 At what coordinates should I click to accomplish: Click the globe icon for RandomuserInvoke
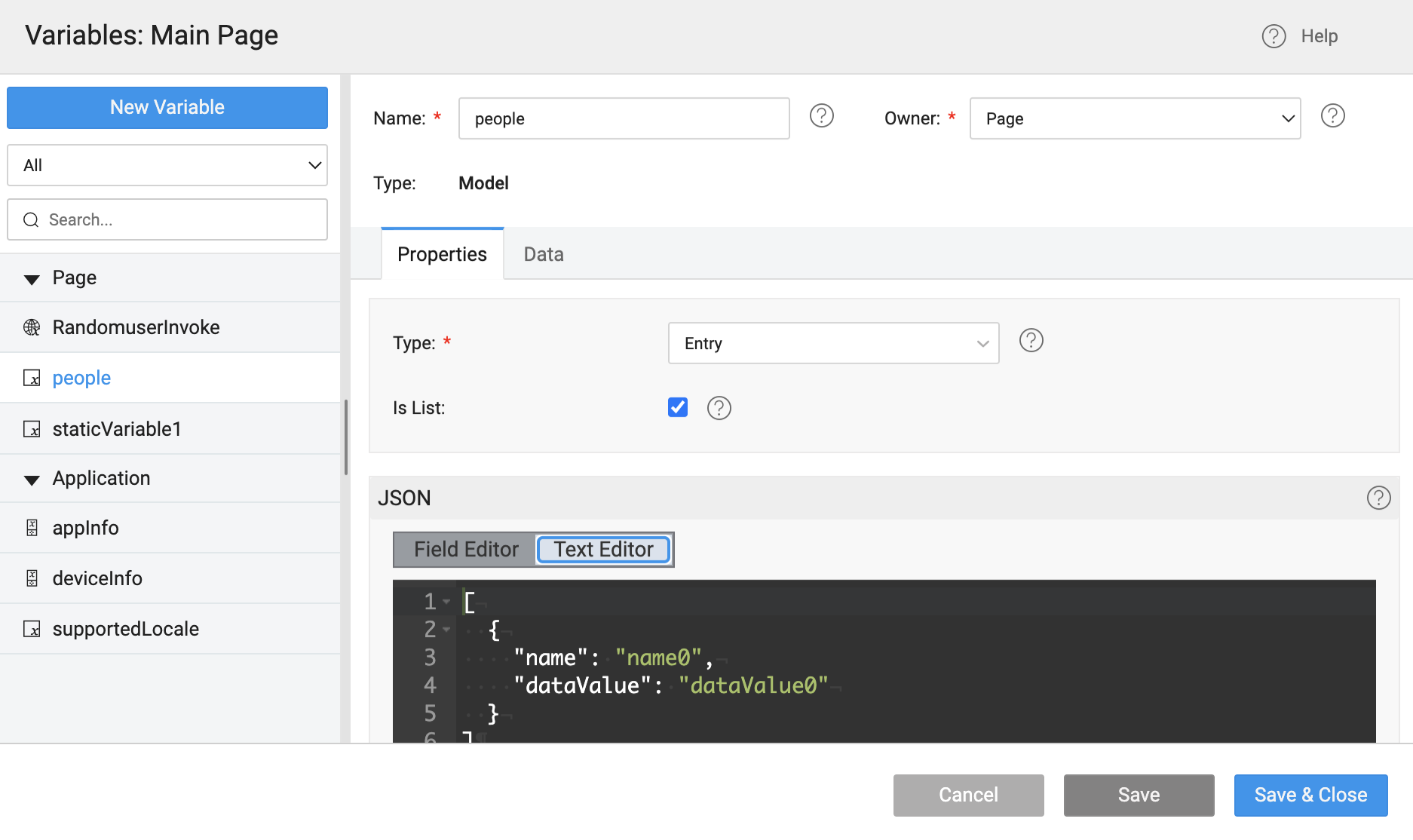pos(32,327)
